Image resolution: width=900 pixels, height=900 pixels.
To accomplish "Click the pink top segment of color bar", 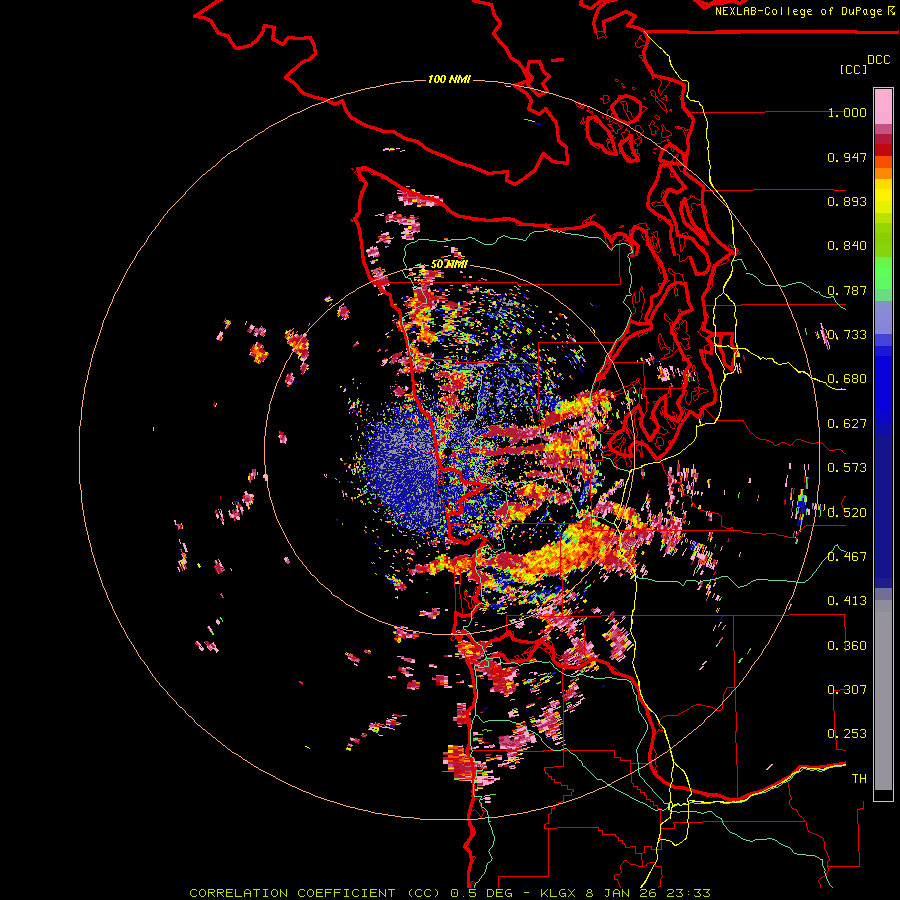I will click(x=883, y=106).
